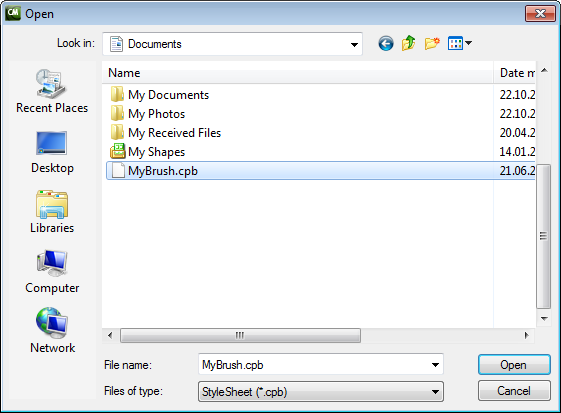Sort files by the Name column
561x413 pixels.
click(298, 73)
